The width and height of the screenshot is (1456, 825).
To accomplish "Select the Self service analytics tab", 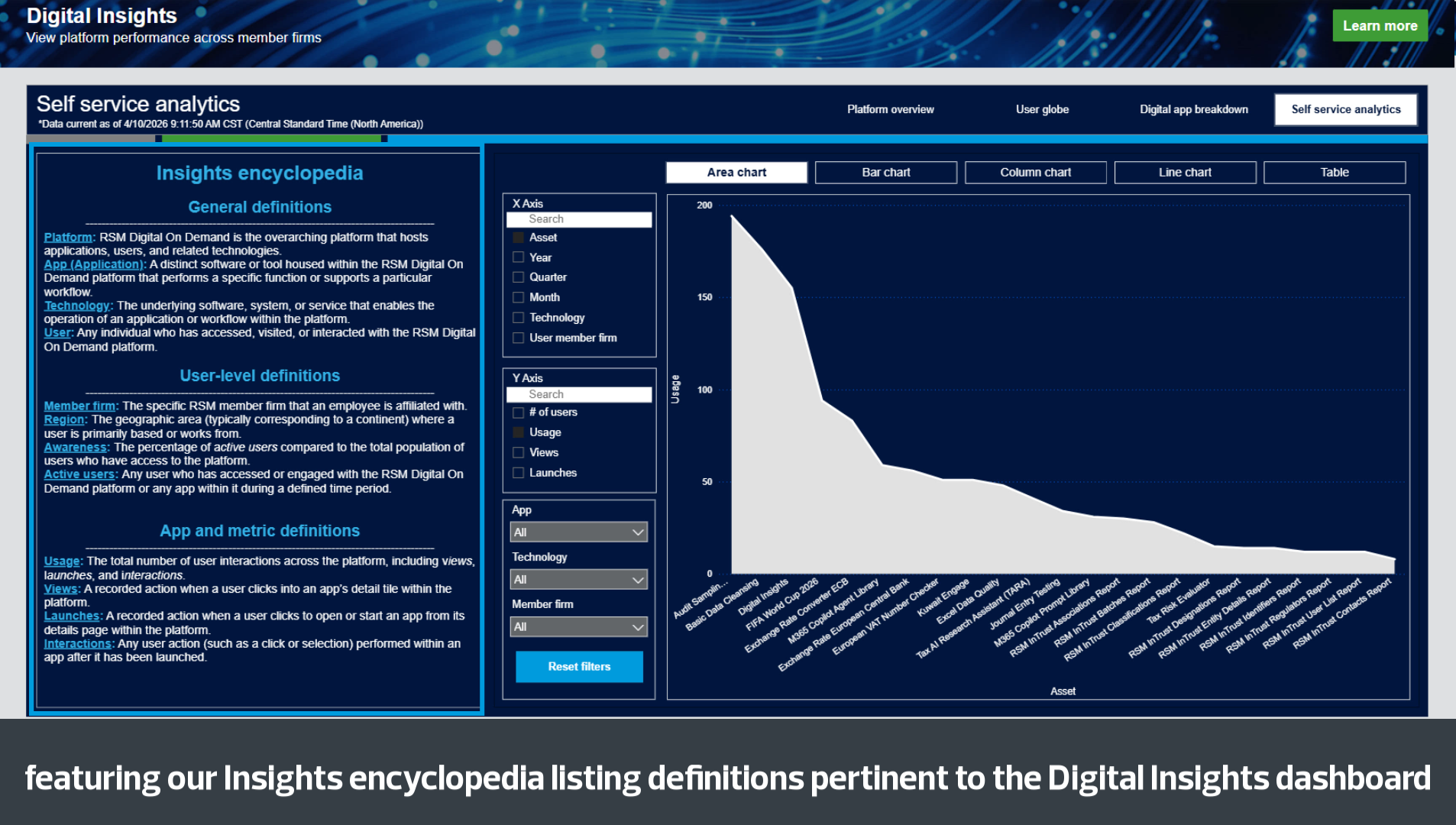I will [x=1346, y=109].
